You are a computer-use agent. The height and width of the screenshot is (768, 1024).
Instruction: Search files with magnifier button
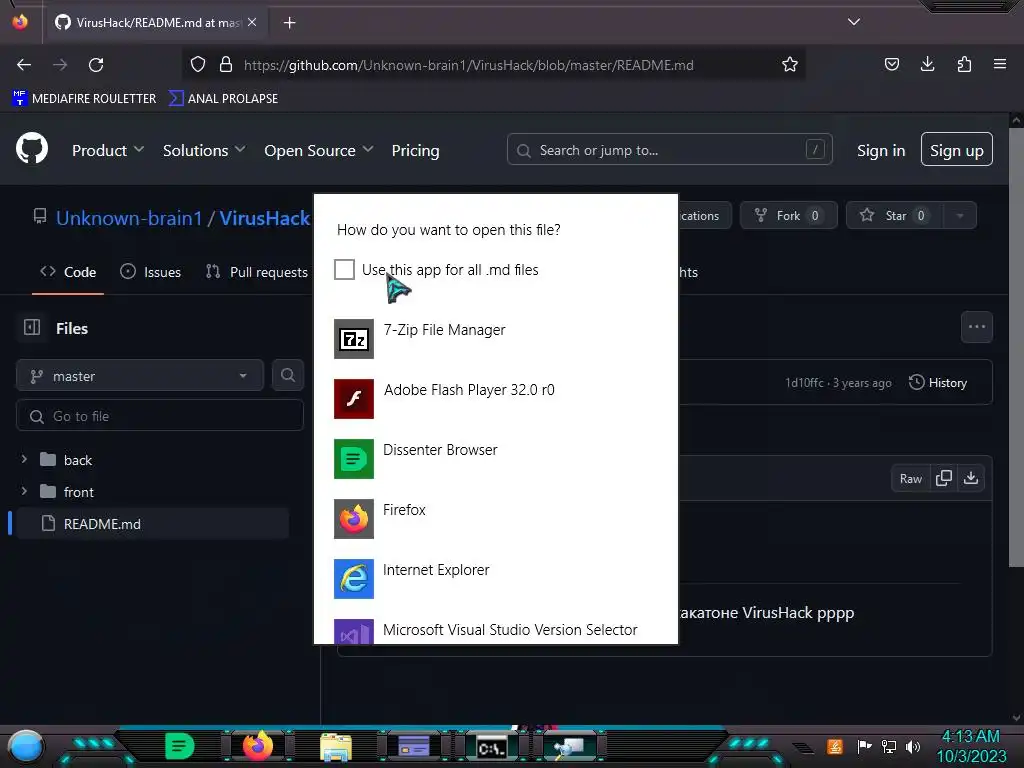[287, 375]
